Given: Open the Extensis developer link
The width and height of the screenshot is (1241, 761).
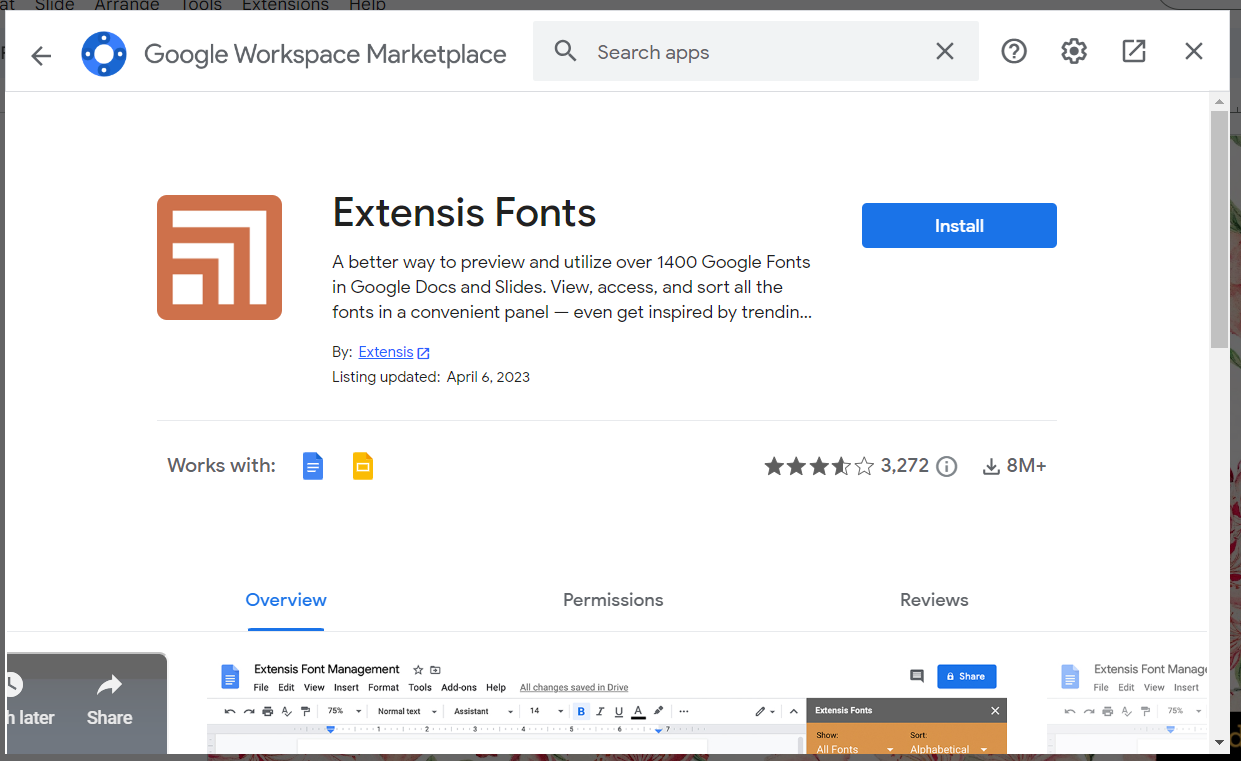Looking at the screenshot, I should 387,352.
